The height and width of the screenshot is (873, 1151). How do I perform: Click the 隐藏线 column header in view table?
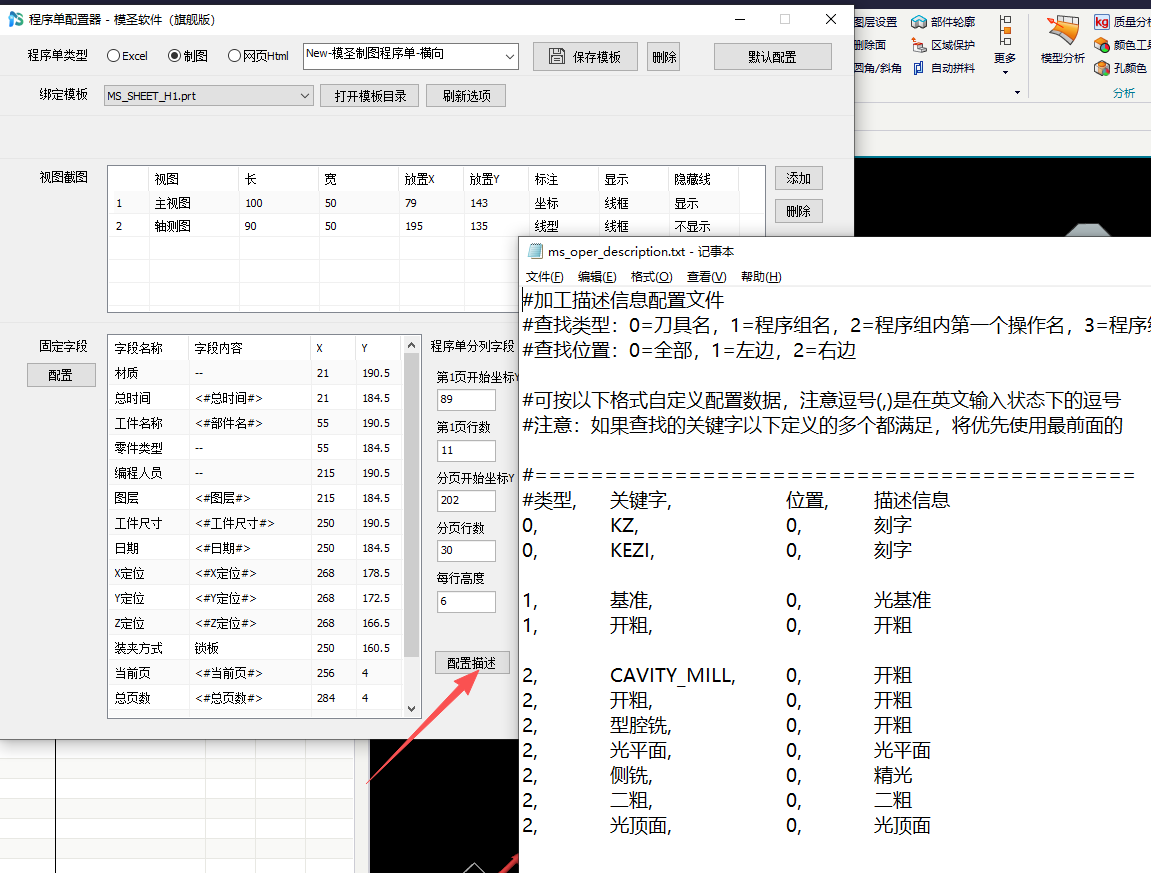[x=703, y=179]
